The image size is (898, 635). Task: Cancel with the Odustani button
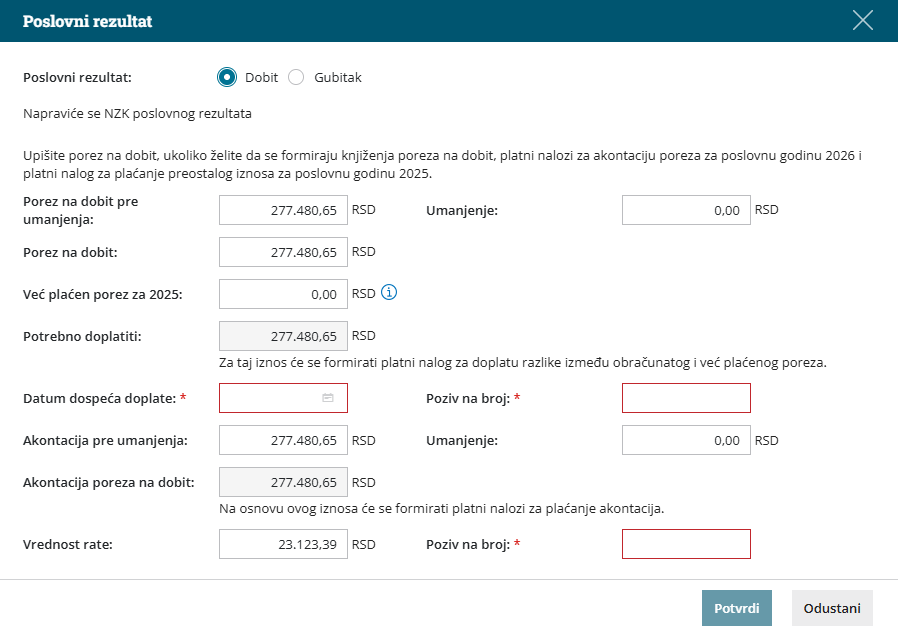[x=832, y=608]
